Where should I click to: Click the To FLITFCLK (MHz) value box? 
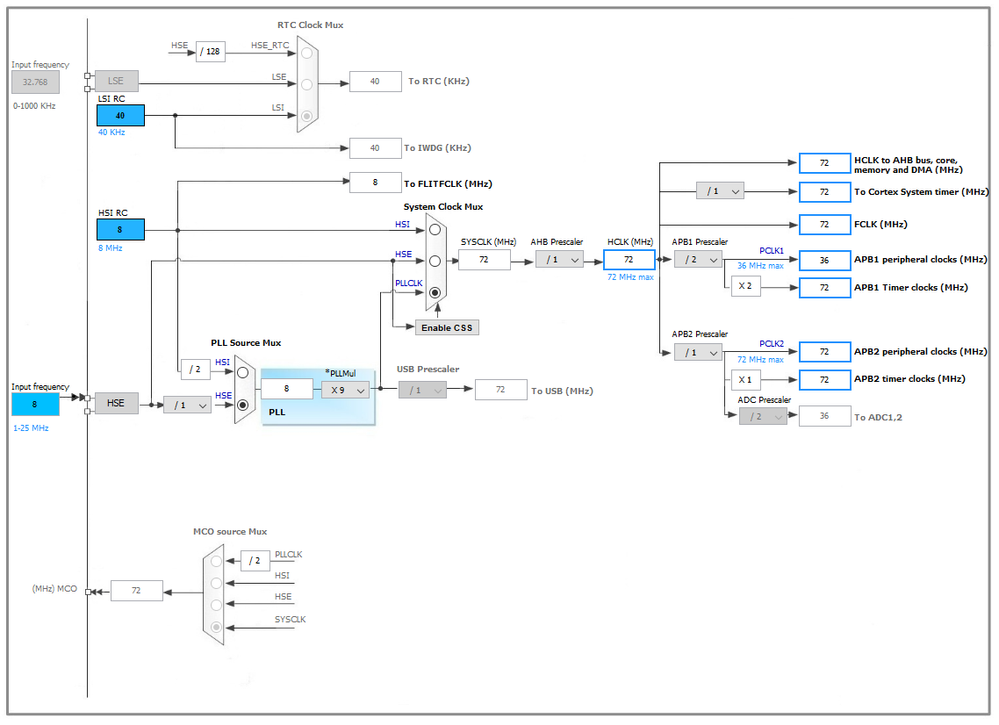click(x=375, y=183)
